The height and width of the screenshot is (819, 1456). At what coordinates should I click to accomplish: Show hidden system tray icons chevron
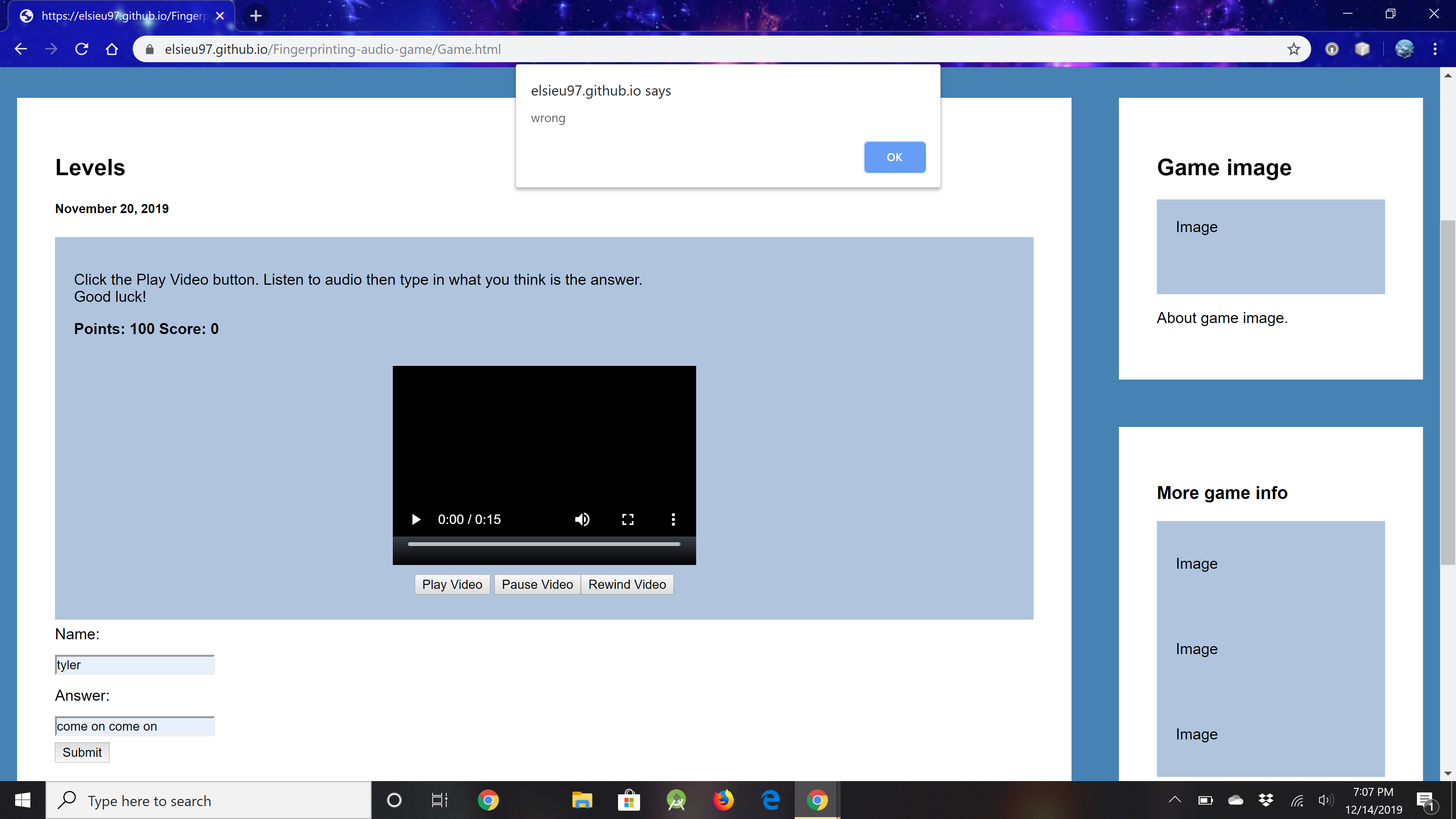pos(1175,800)
